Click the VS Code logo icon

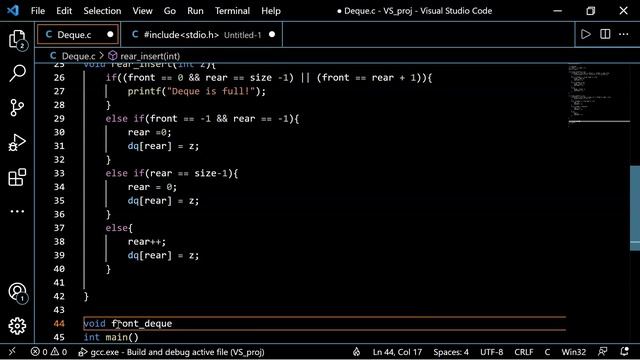pos(13,11)
